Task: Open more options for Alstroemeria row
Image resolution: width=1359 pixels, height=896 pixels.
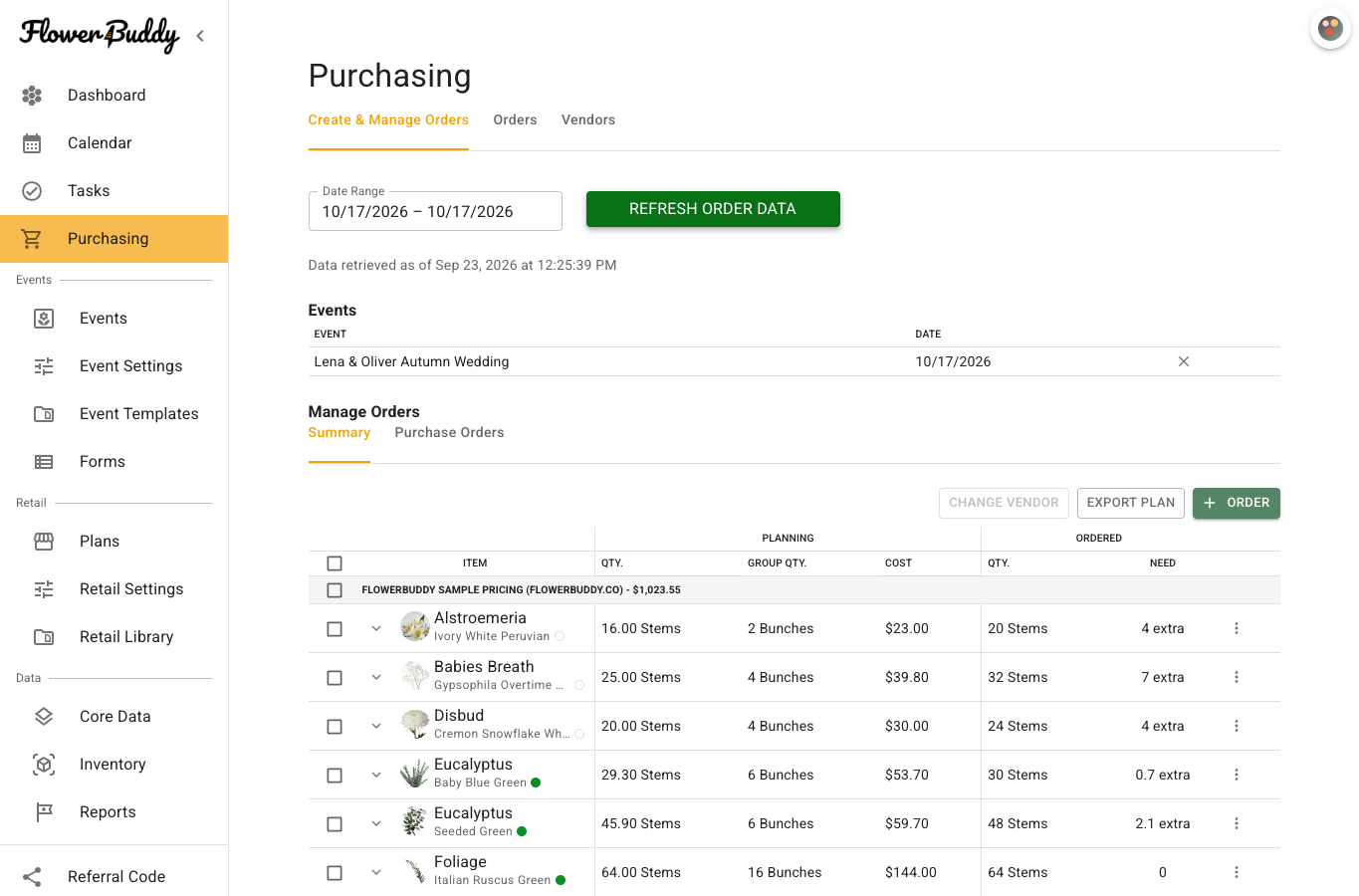Action: coord(1237,628)
